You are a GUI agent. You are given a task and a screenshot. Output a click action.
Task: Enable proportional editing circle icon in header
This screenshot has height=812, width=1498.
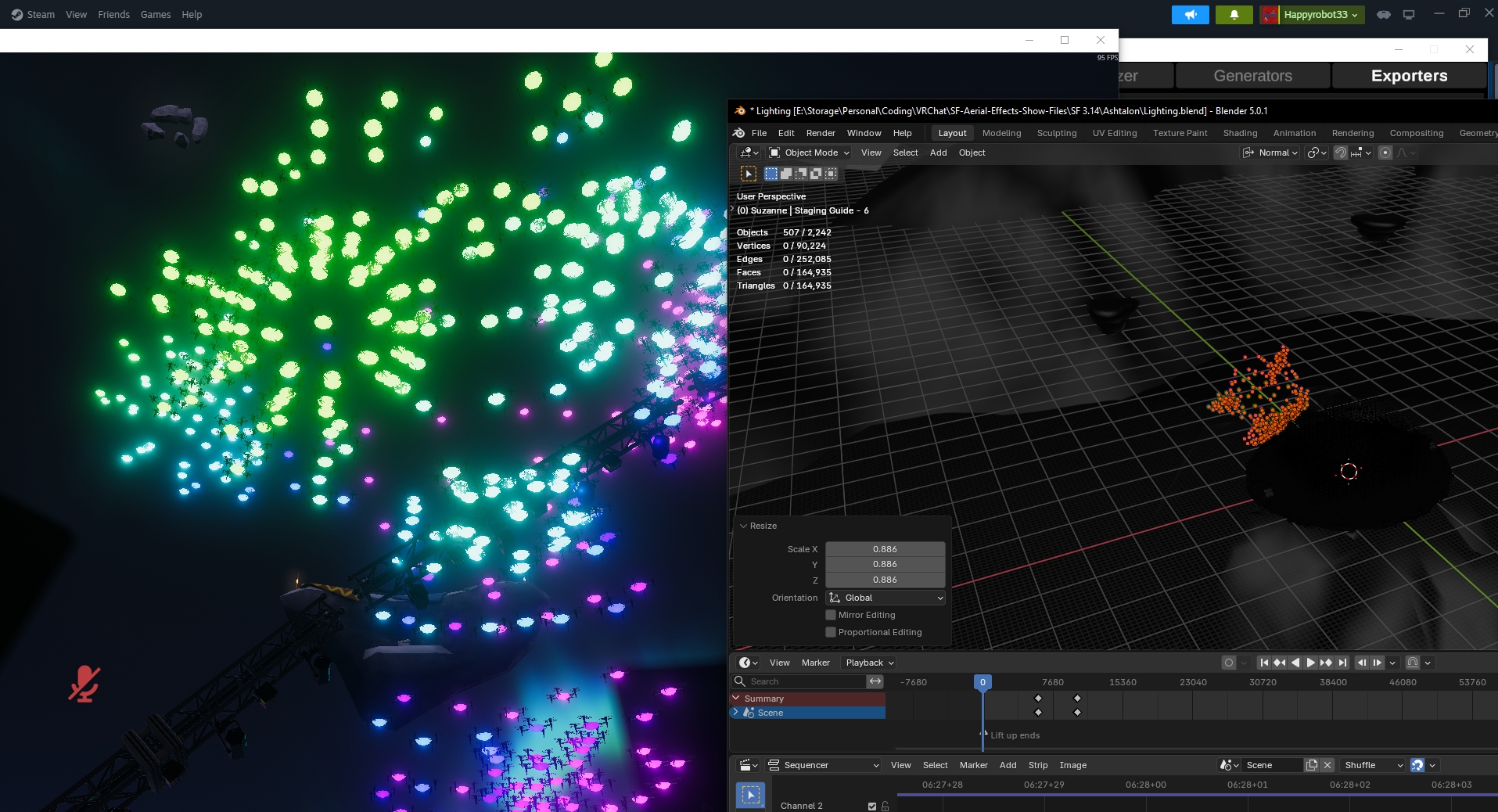coord(1385,153)
